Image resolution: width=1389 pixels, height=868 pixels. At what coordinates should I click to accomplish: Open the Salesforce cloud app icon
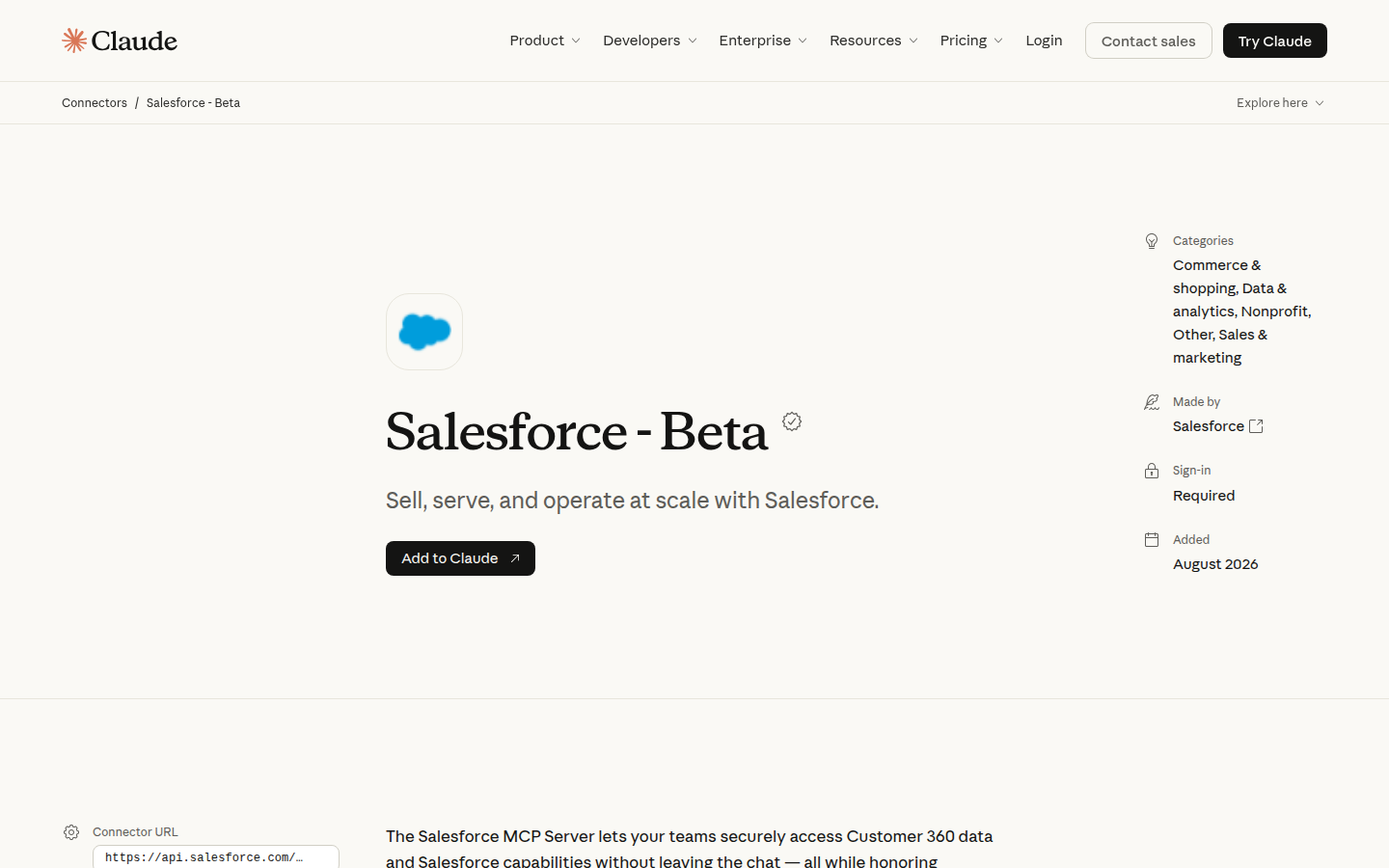[424, 332]
